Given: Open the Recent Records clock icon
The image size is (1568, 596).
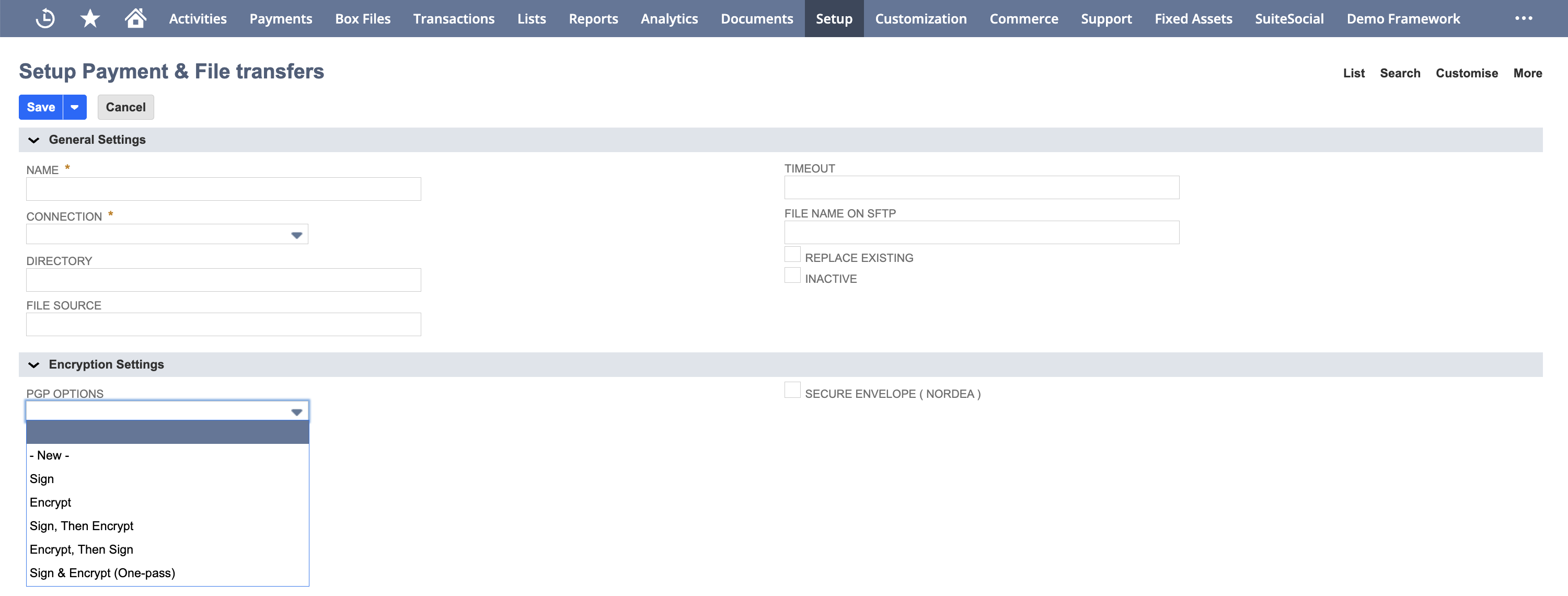Looking at the screenshot, I should pos(45,18).
